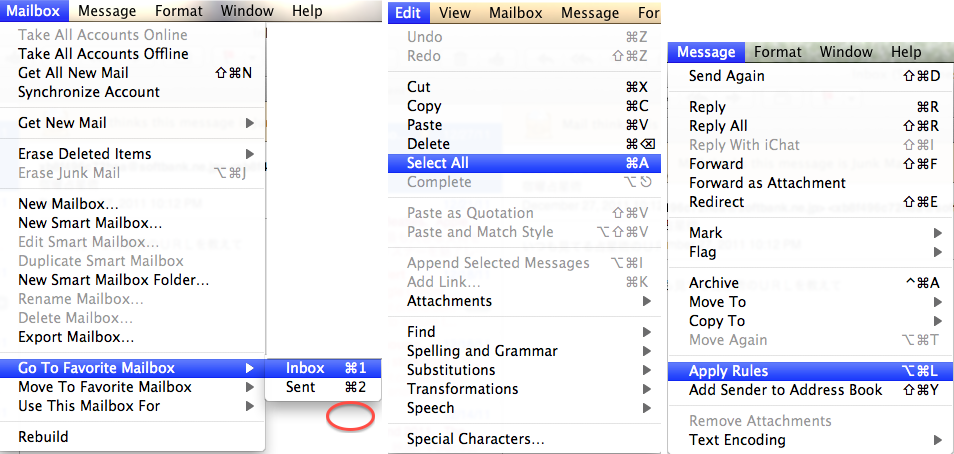
Task: Click the Paste as Quotation item
Action: click(524, 213)
